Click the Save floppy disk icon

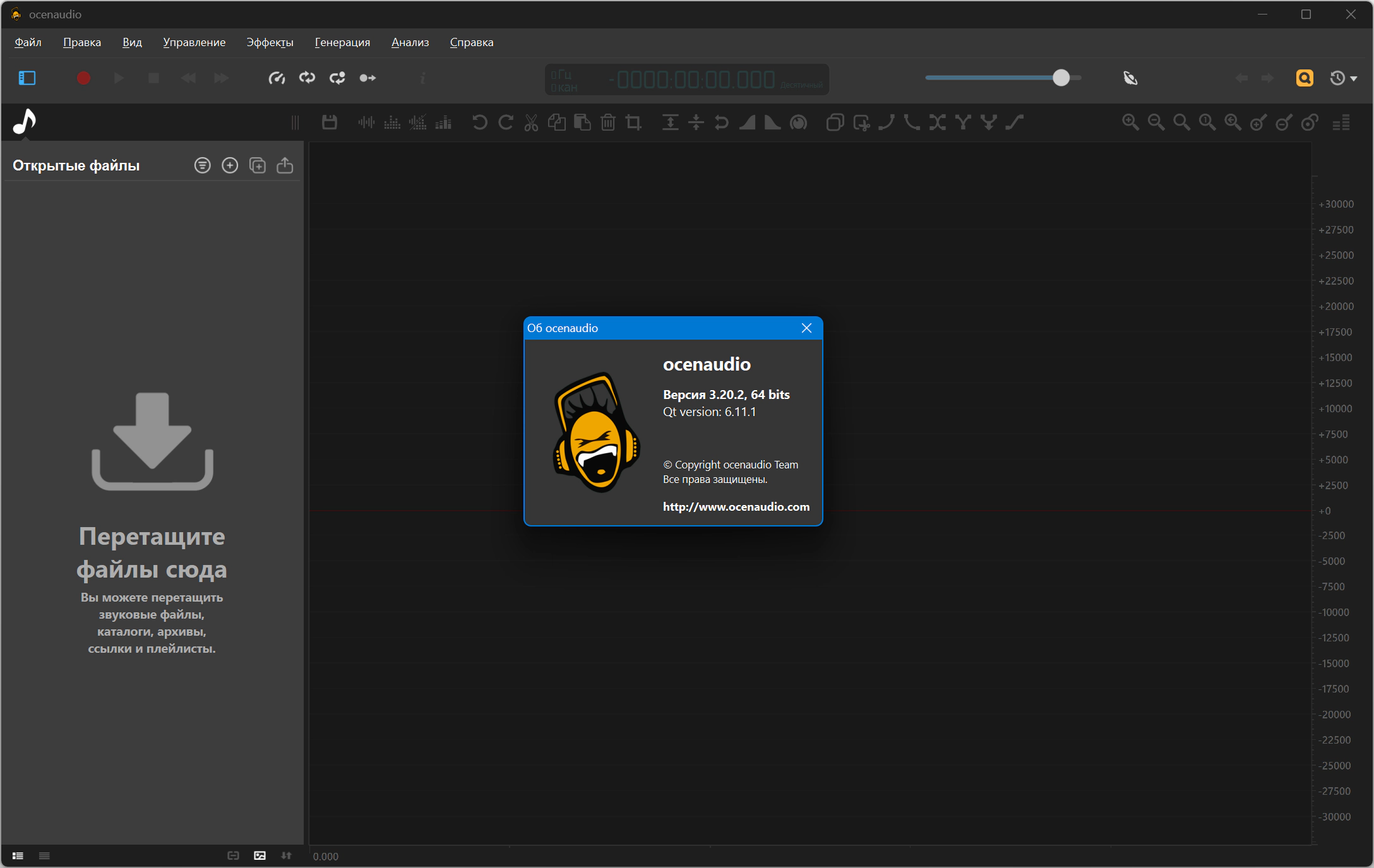pos(330,122)
